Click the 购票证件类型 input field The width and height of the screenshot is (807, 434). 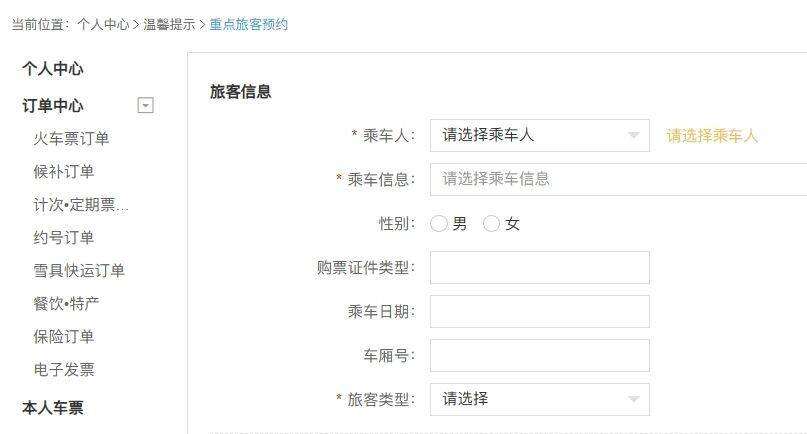(539, 268)
